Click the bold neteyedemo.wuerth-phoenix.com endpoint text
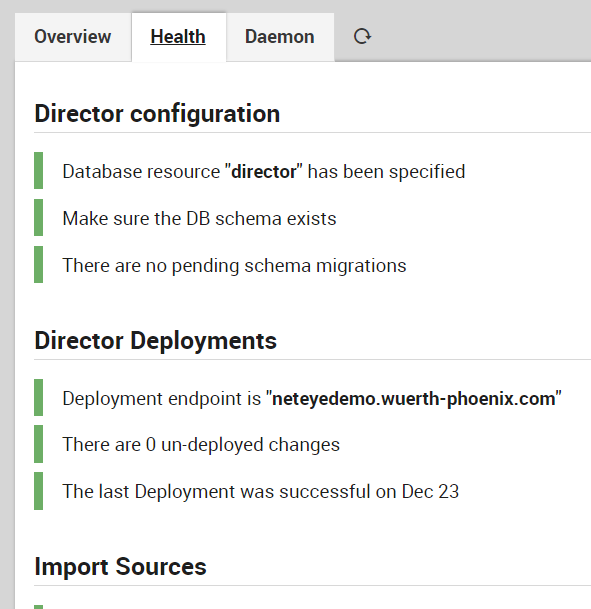The width and height of the screenshot is (591, 609). pos(414,399)
